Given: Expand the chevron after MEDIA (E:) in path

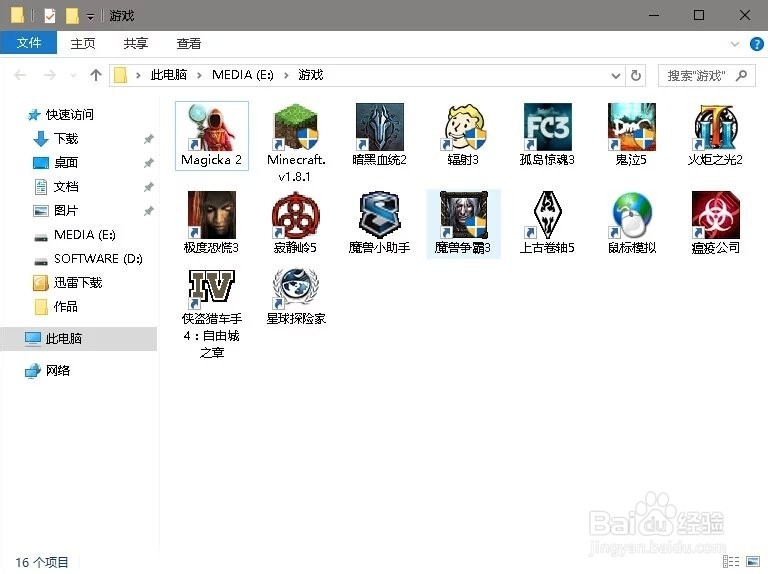Looking at the screenshot, I should [286, 75].
